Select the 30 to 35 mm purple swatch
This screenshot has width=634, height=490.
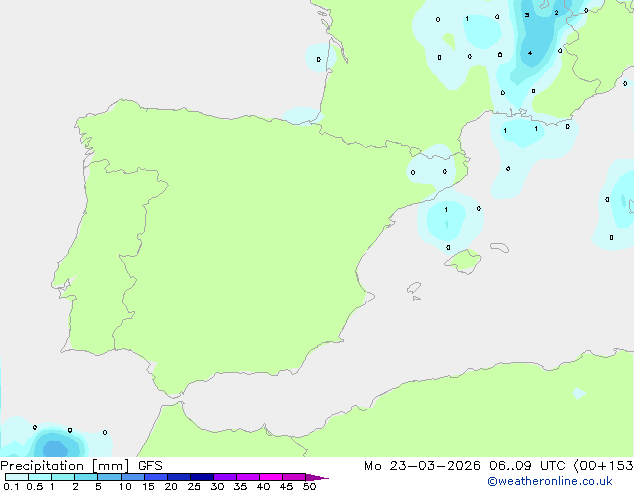click(224, 477)
